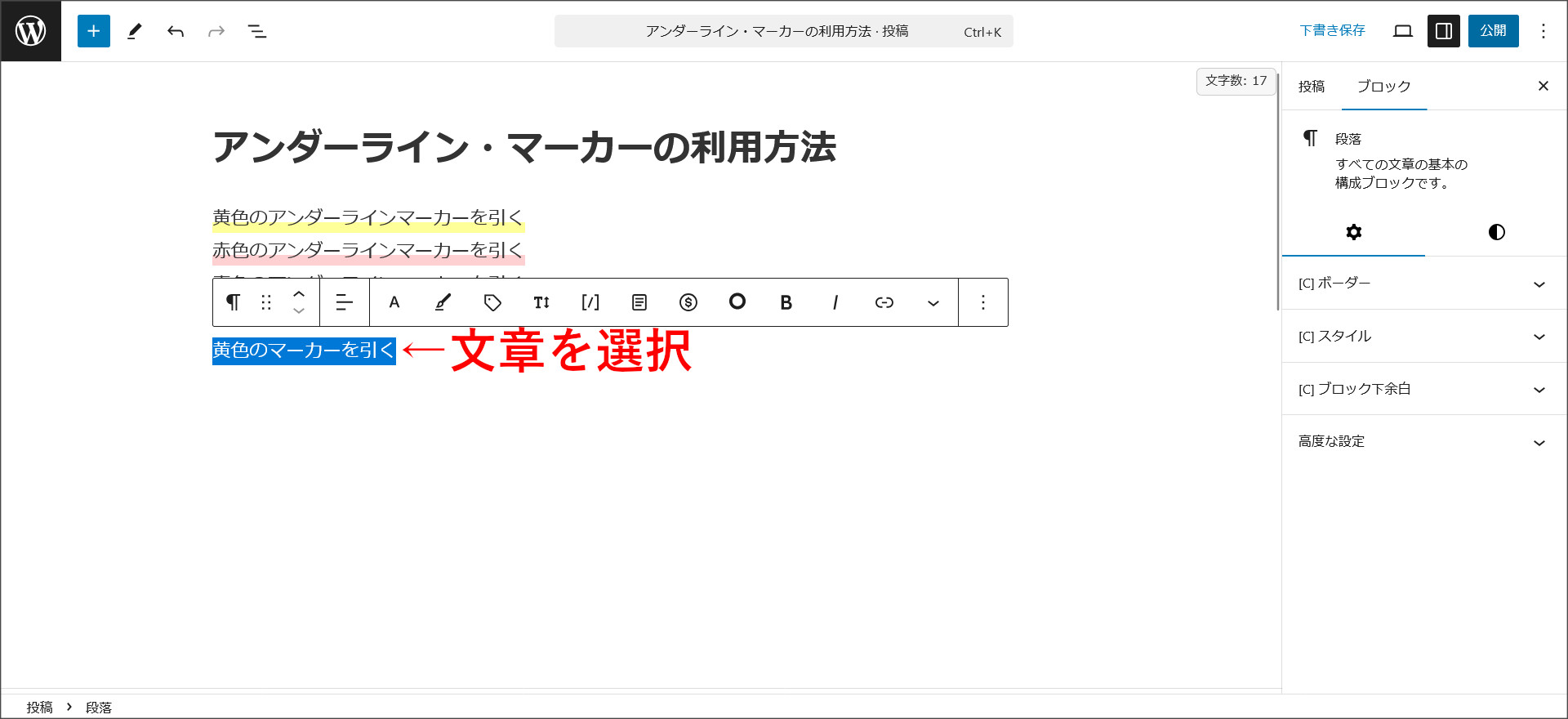Insert a link on selected text
Screen dimensions: 1568x719
pyautogui.click(x=884, y=302)
